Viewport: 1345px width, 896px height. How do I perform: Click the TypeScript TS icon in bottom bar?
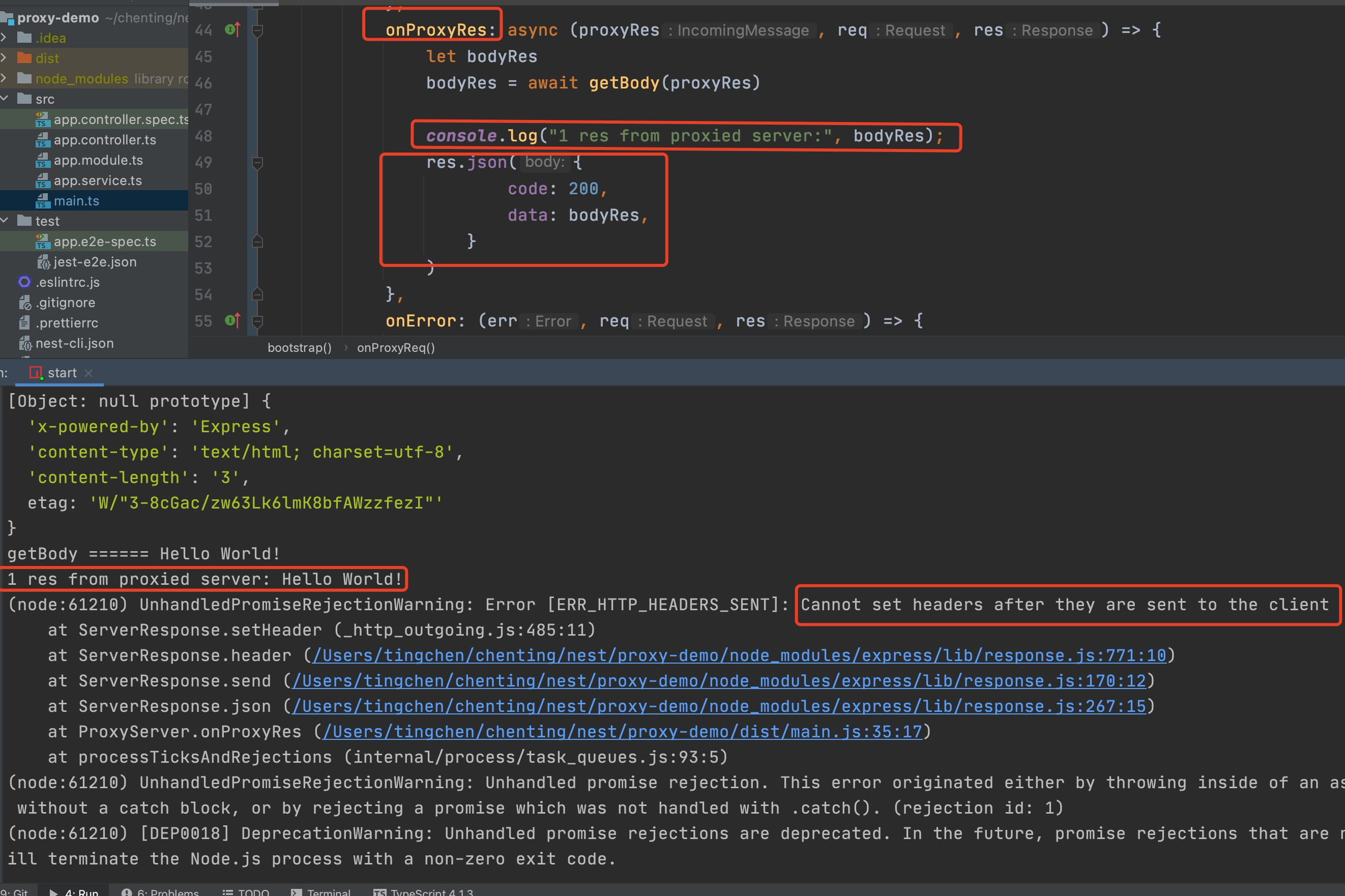pyautogui.click(x=379, y=892)
